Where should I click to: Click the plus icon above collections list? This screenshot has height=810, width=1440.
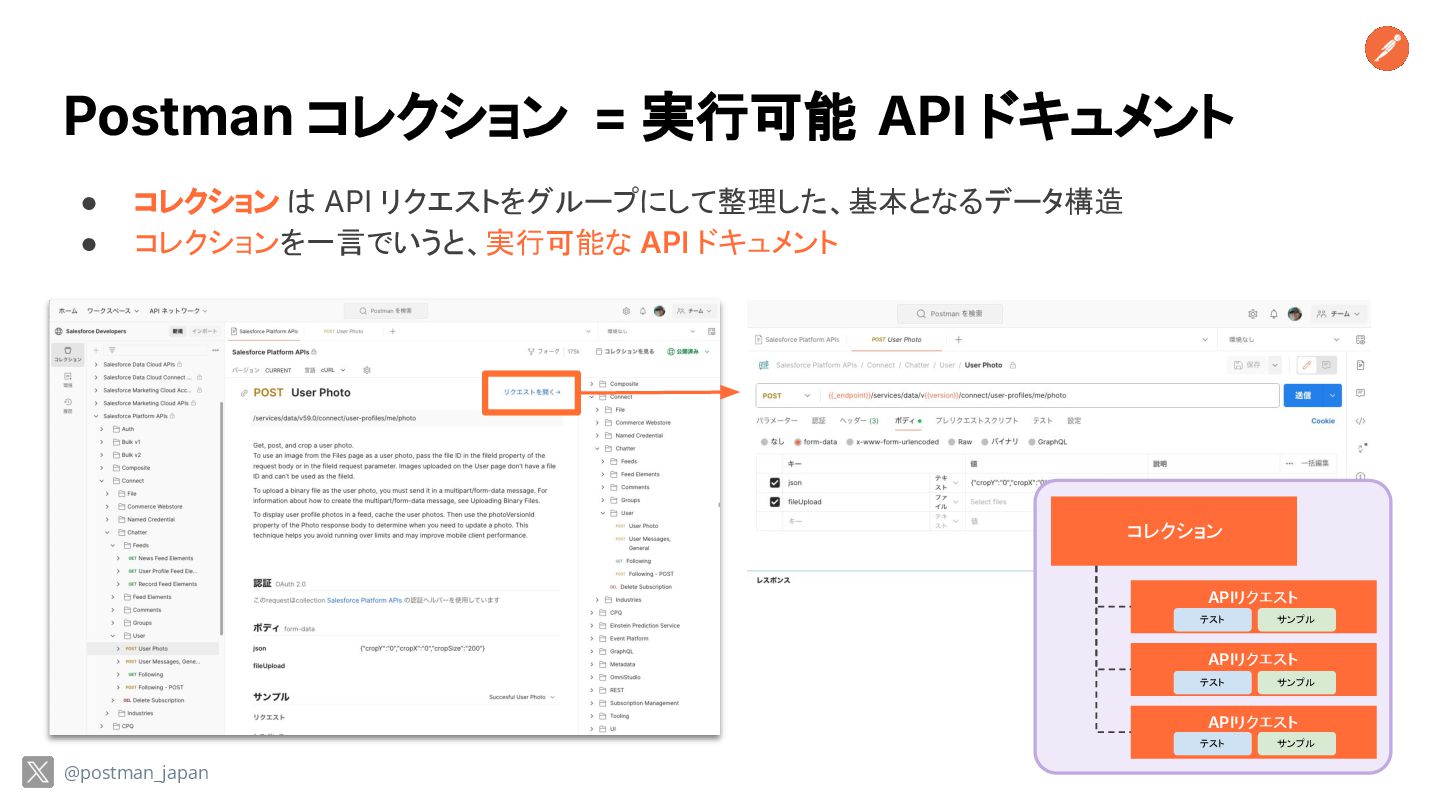(96, 350)
